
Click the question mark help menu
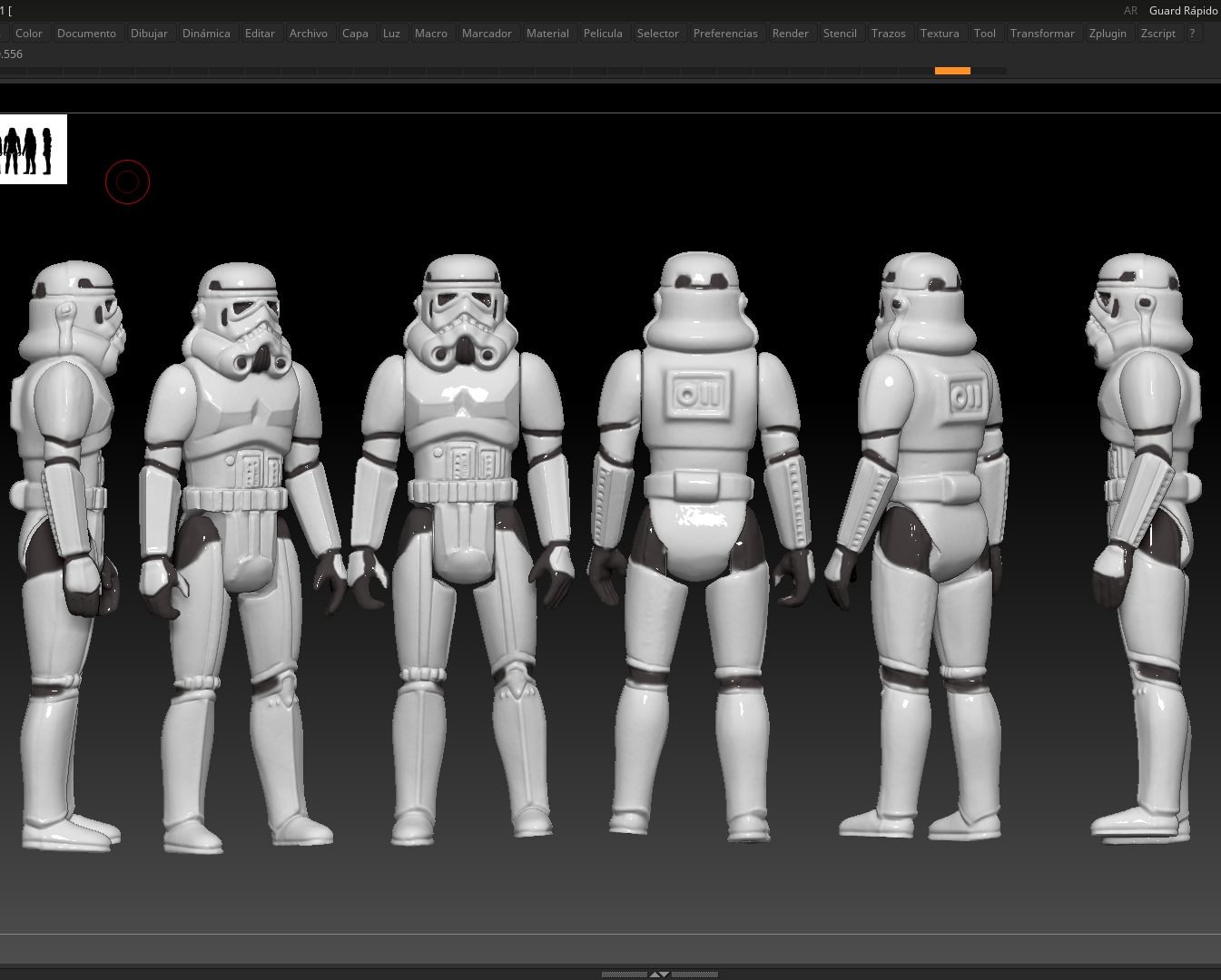click(1192, 34)
